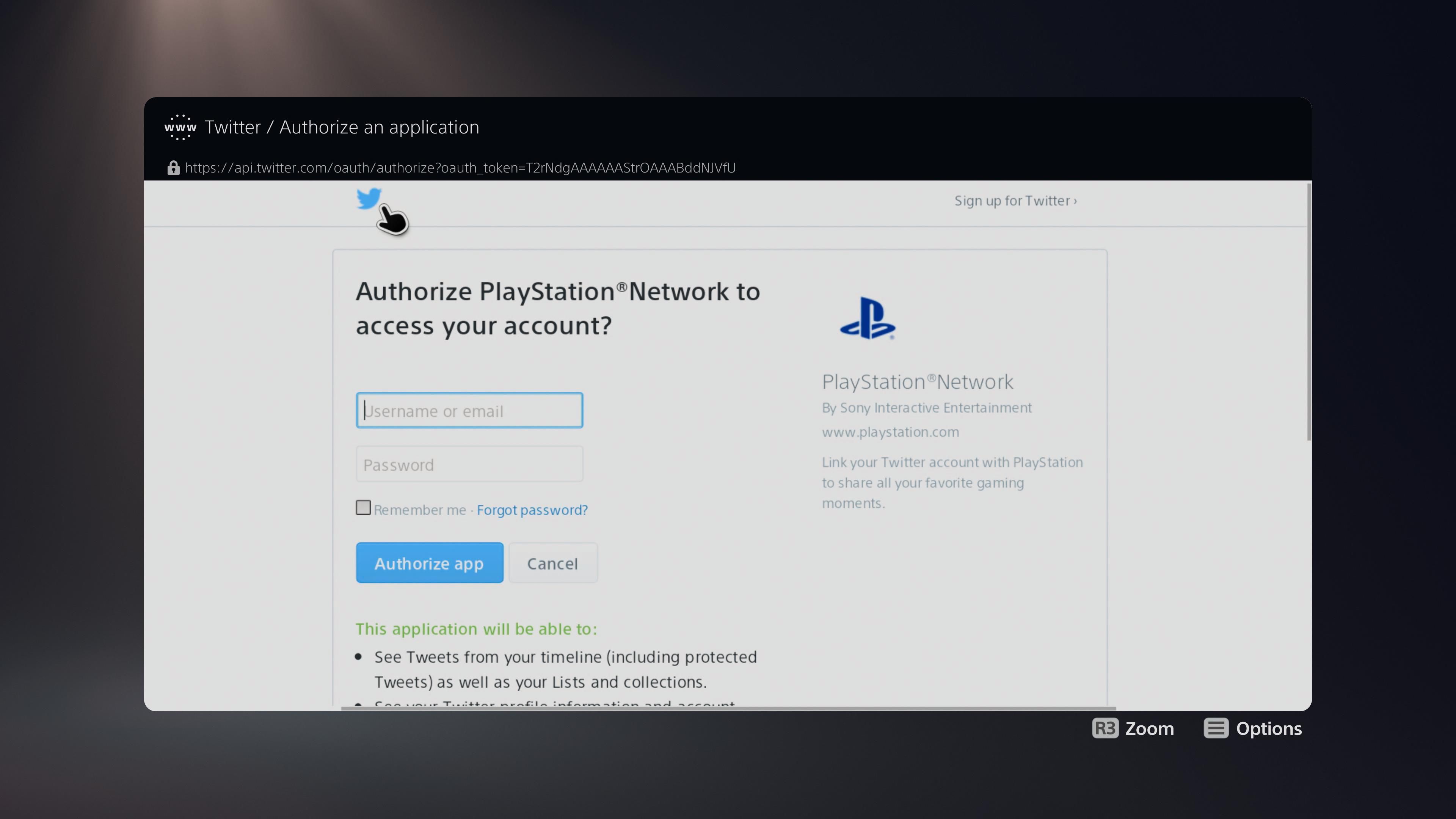Open the 'Forgot password?' link
Image resolution: width=1456 pixels, height=819 pixels.
531,509
